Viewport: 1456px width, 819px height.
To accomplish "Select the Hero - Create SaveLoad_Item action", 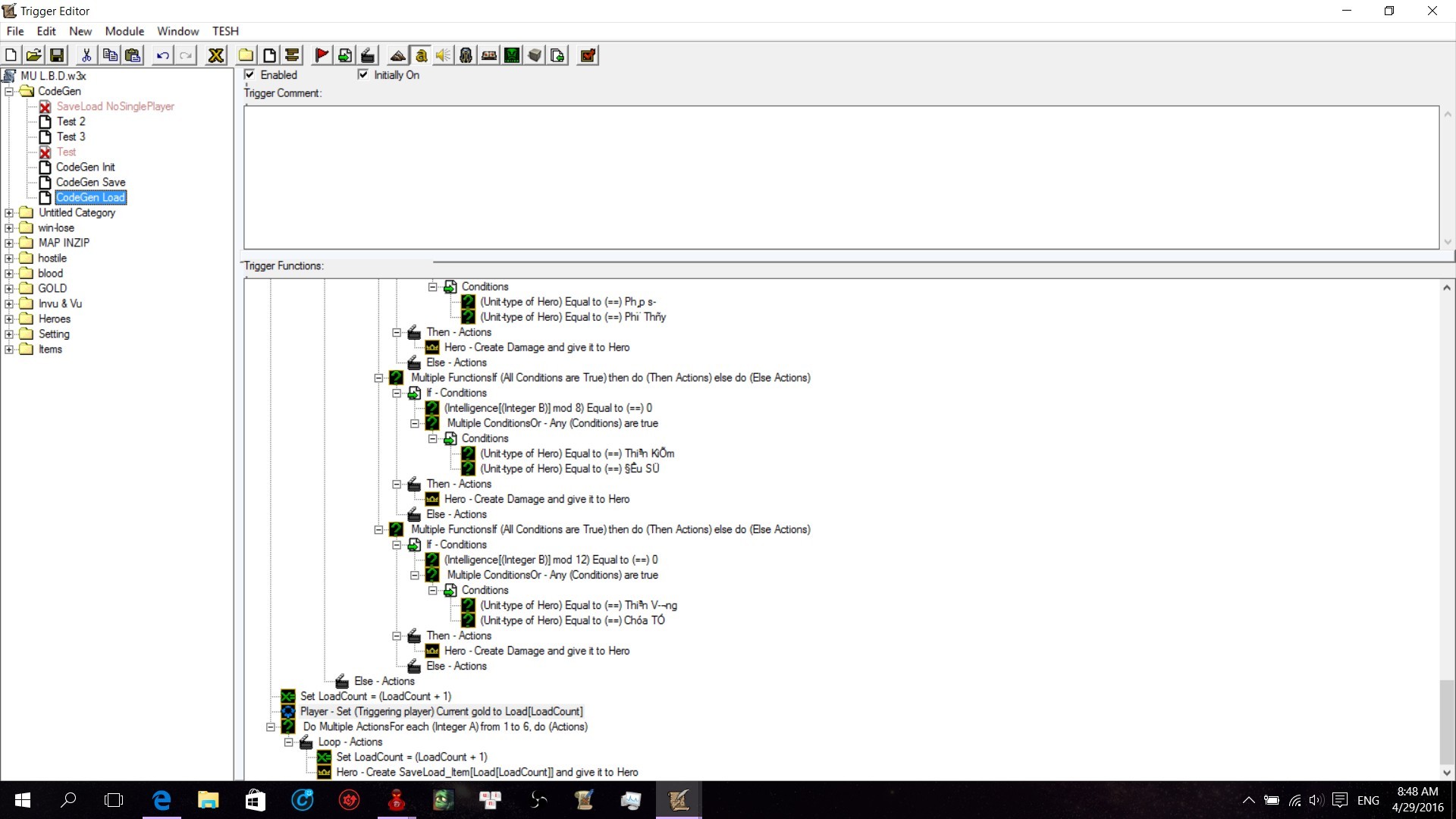I will [x=488, y=772].
